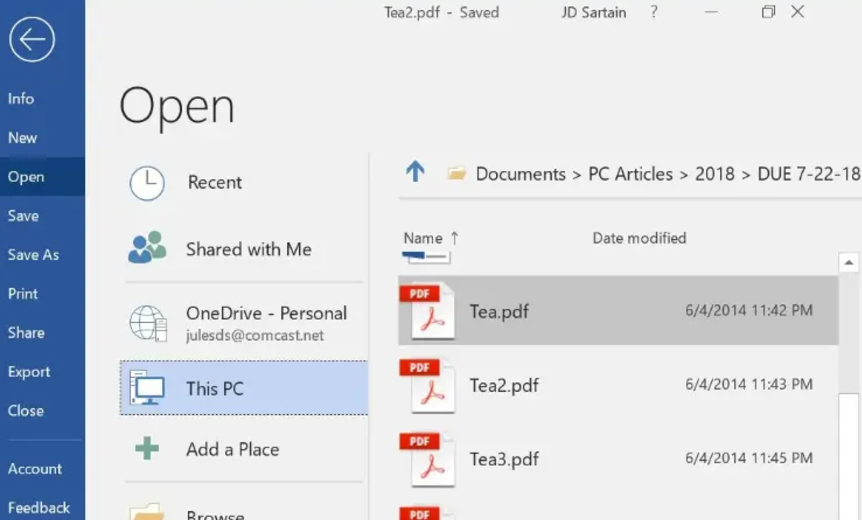Open Account settings
The width and height of the screenshot is (862, 520).
coord(35,469)
